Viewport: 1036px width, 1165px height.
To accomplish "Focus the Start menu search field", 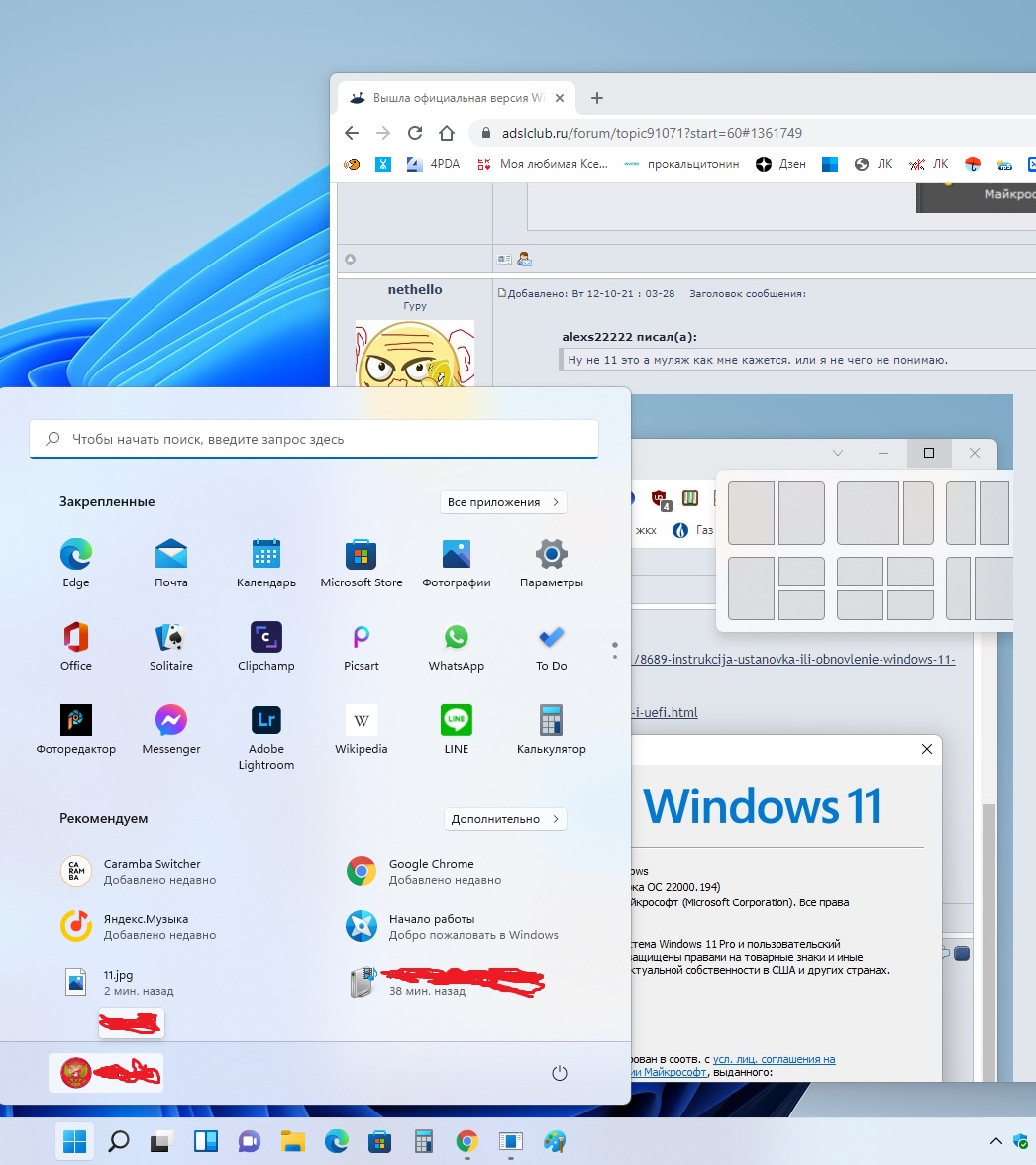I will coord(313,439).
